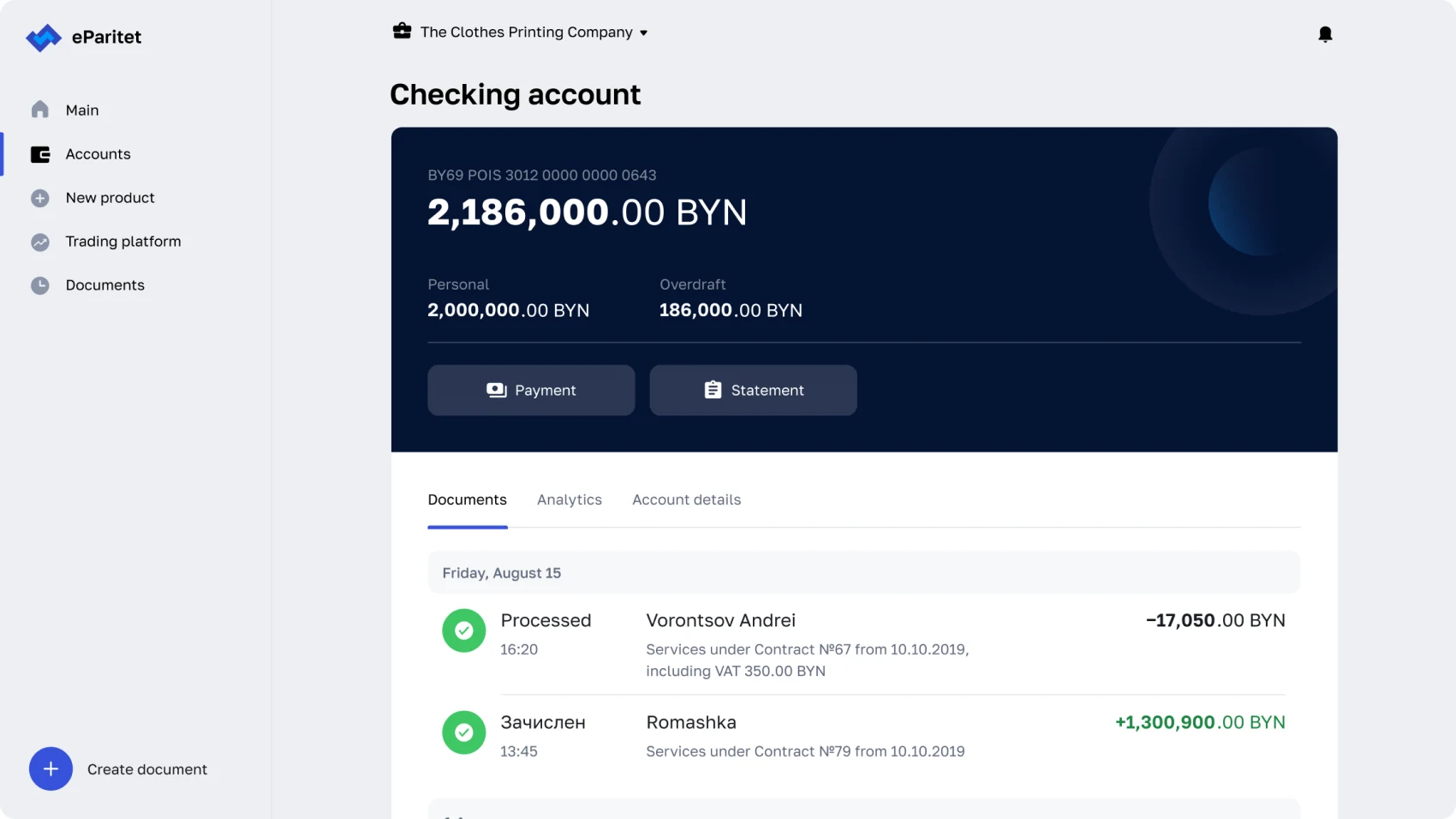The height and width of the screenshot is (819, 1456).
Task: Click the Accounts wallet icon
Action: [x=40, y=154]
